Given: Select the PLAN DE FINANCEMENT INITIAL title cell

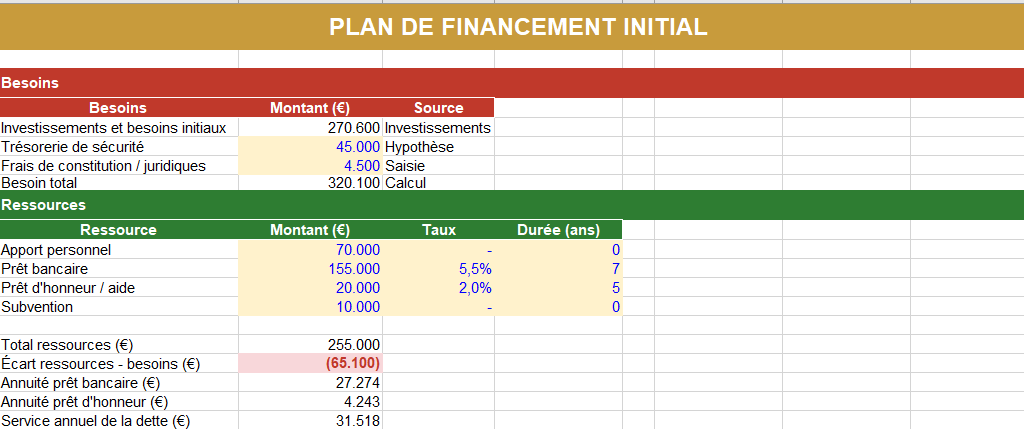Looking at the screenshot, I should (512, 27).
